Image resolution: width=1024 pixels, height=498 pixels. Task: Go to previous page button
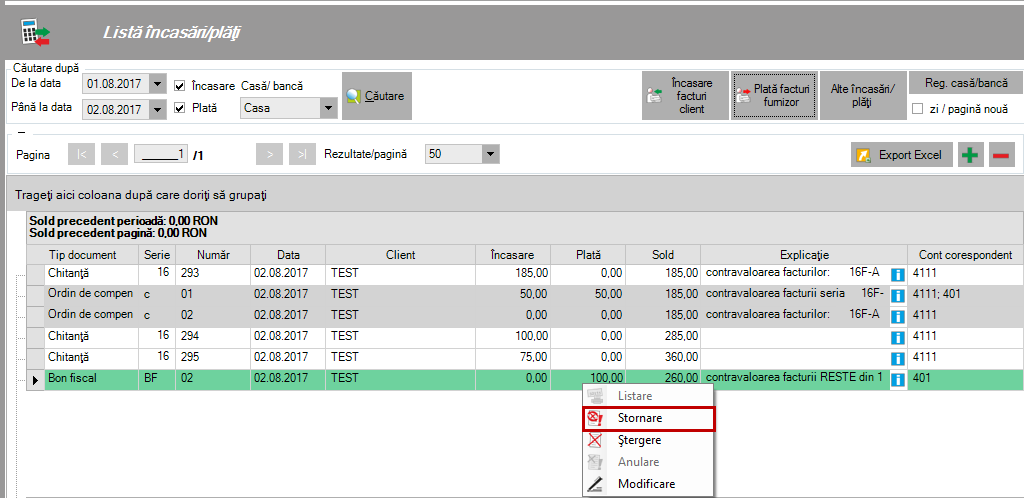[114, 155]
